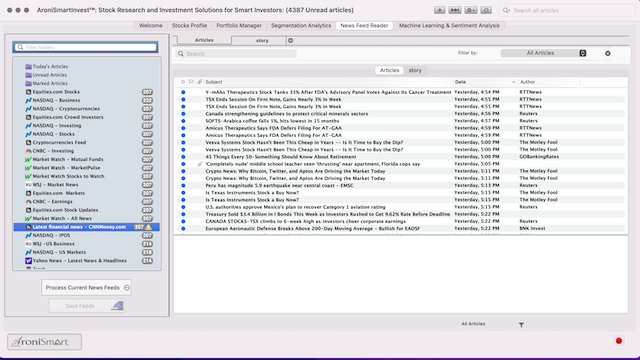Open the Welcome tab
Image resolution: width=640 pixels, height=360 pixels.
tap(151, 25)
